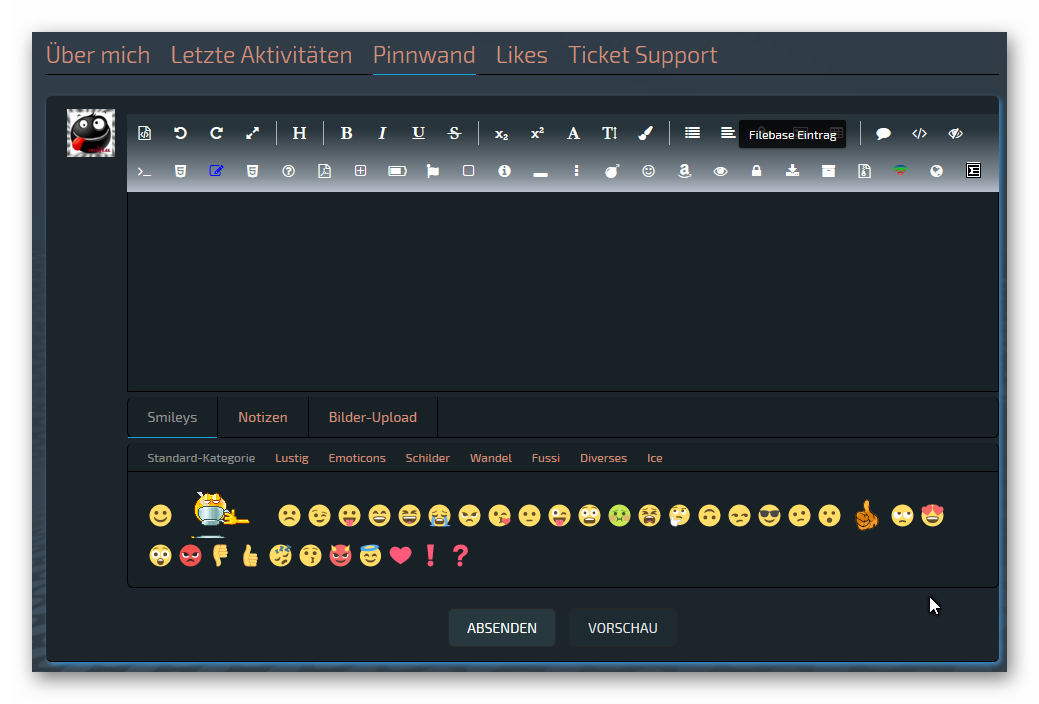Apply italic formatting in the toolbar
The height and width of the screenshot is (704, 1039).
(382, 133)
